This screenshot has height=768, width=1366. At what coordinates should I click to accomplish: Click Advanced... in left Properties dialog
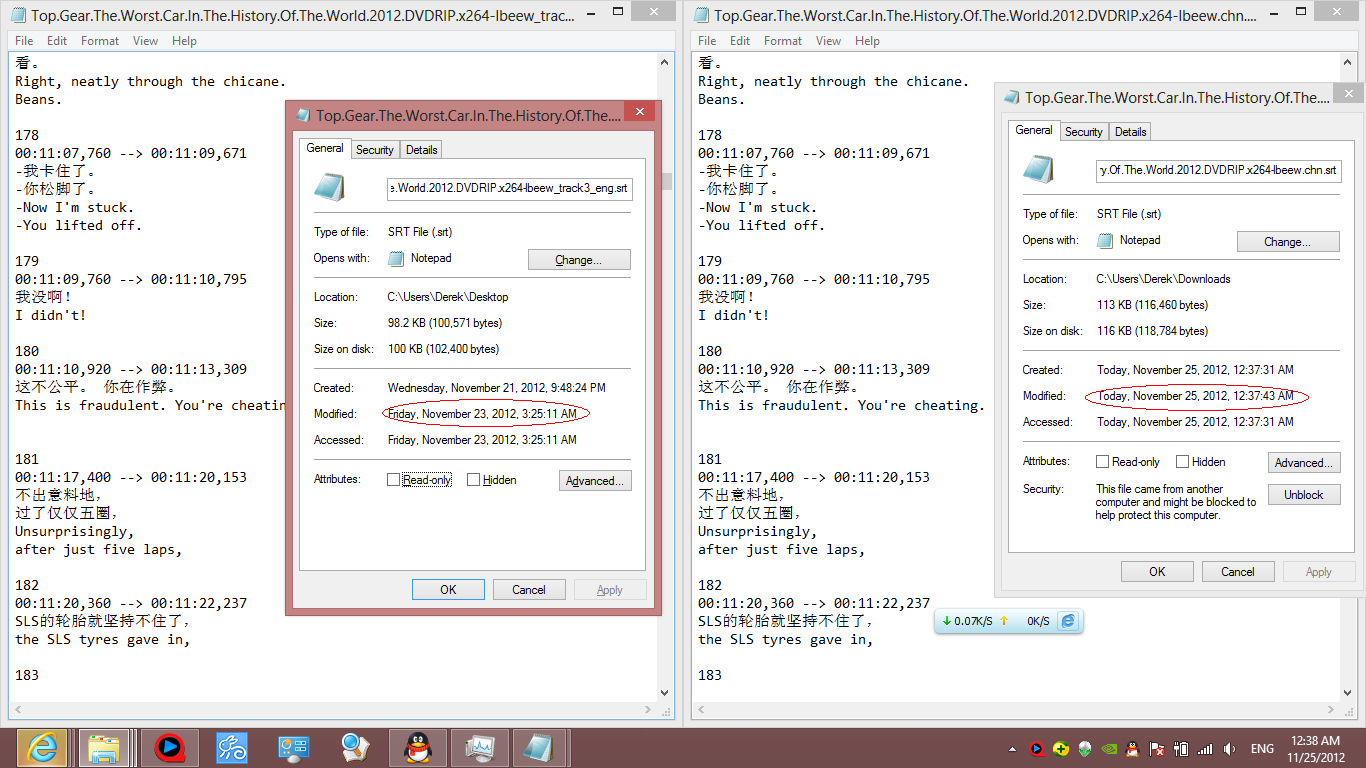tap(595, 481)
